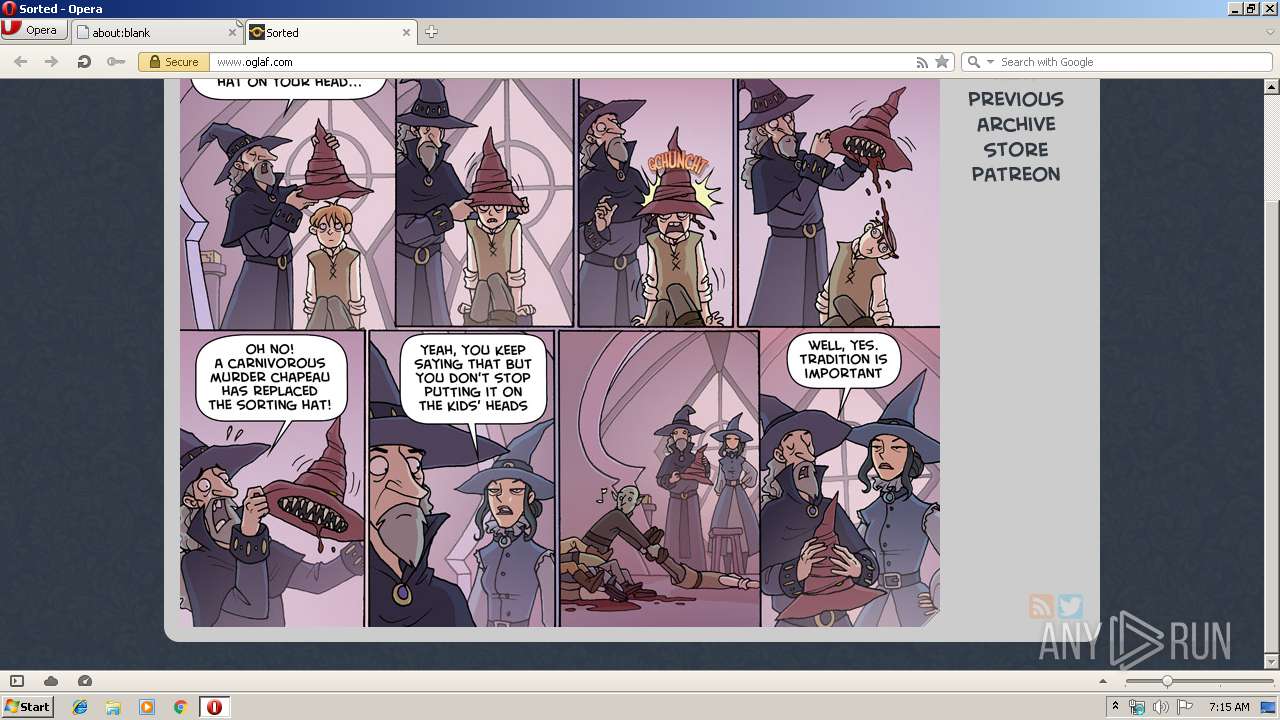Screen dimensions: 1280x720
Task: Select the Sorted tab
Action: click(331, 32)
